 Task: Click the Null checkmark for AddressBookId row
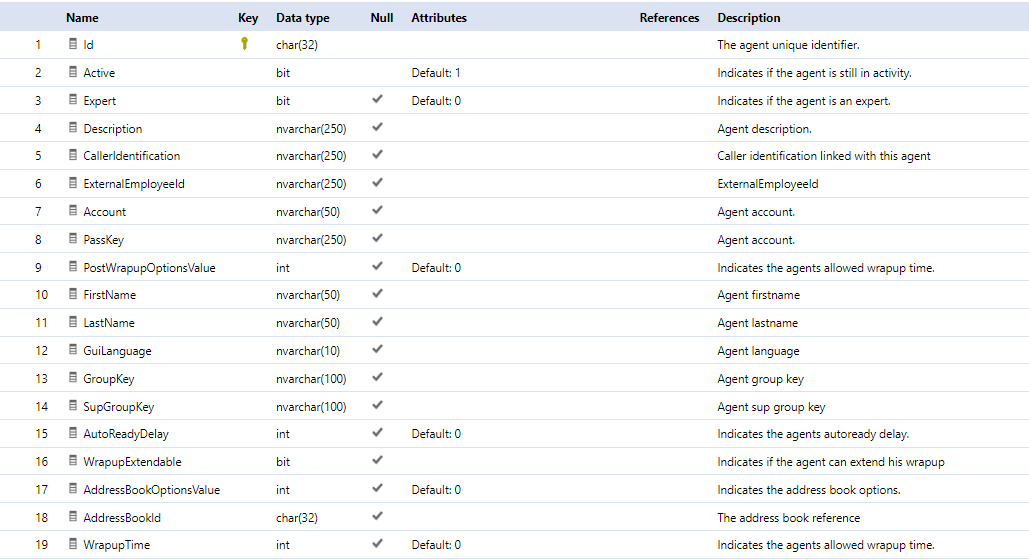click(x=377, y=517)
